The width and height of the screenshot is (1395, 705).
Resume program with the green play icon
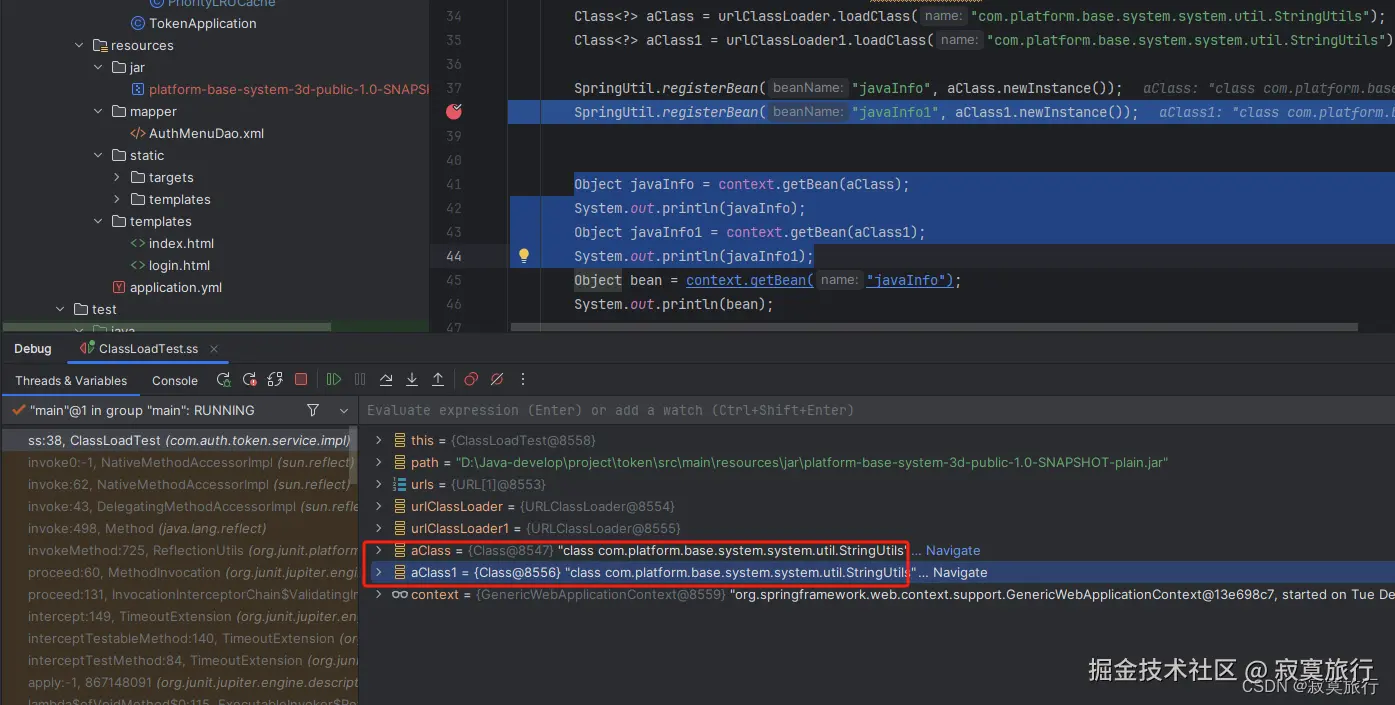[x=334, y=380]
